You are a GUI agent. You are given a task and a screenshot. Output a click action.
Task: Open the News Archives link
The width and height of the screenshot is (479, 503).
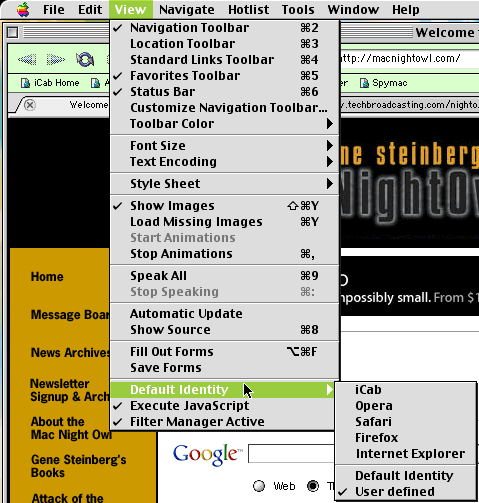(70, 353)
